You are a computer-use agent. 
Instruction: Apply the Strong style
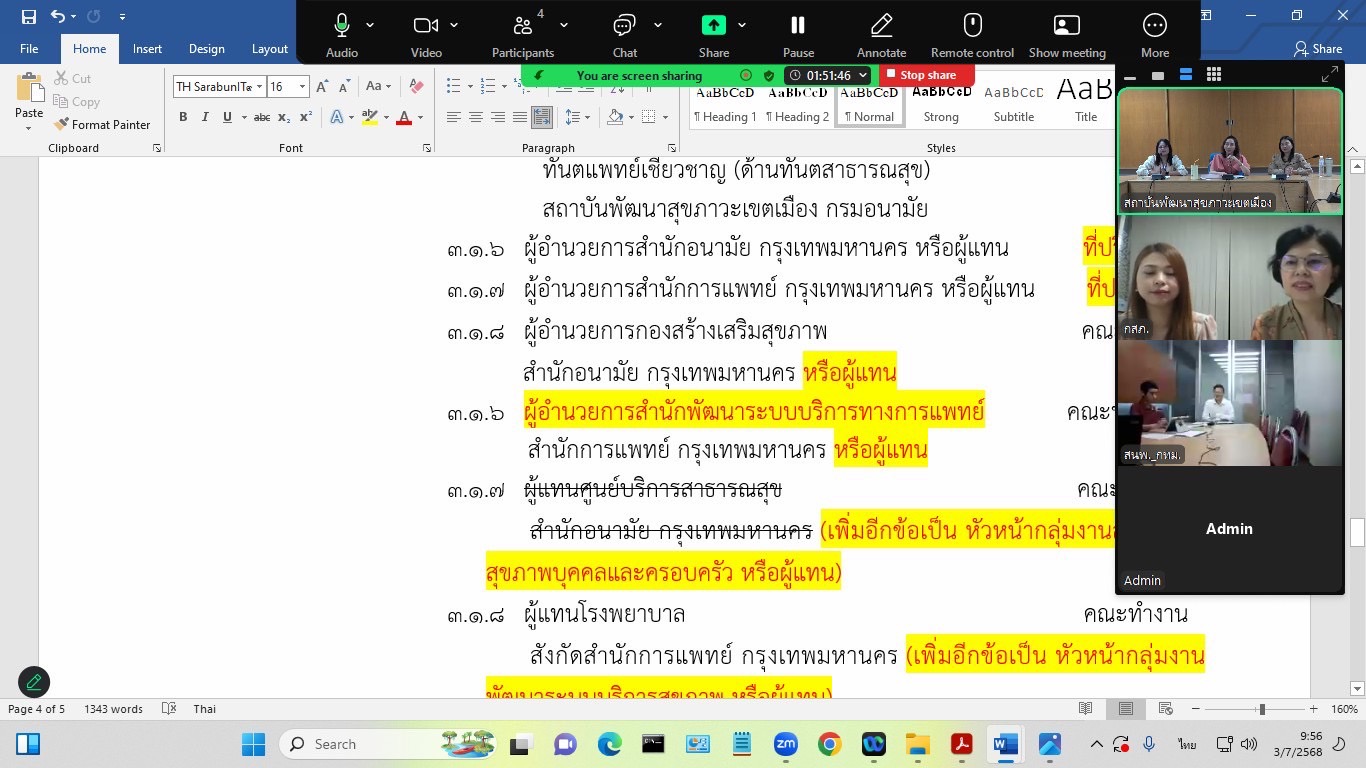[941, 104]
